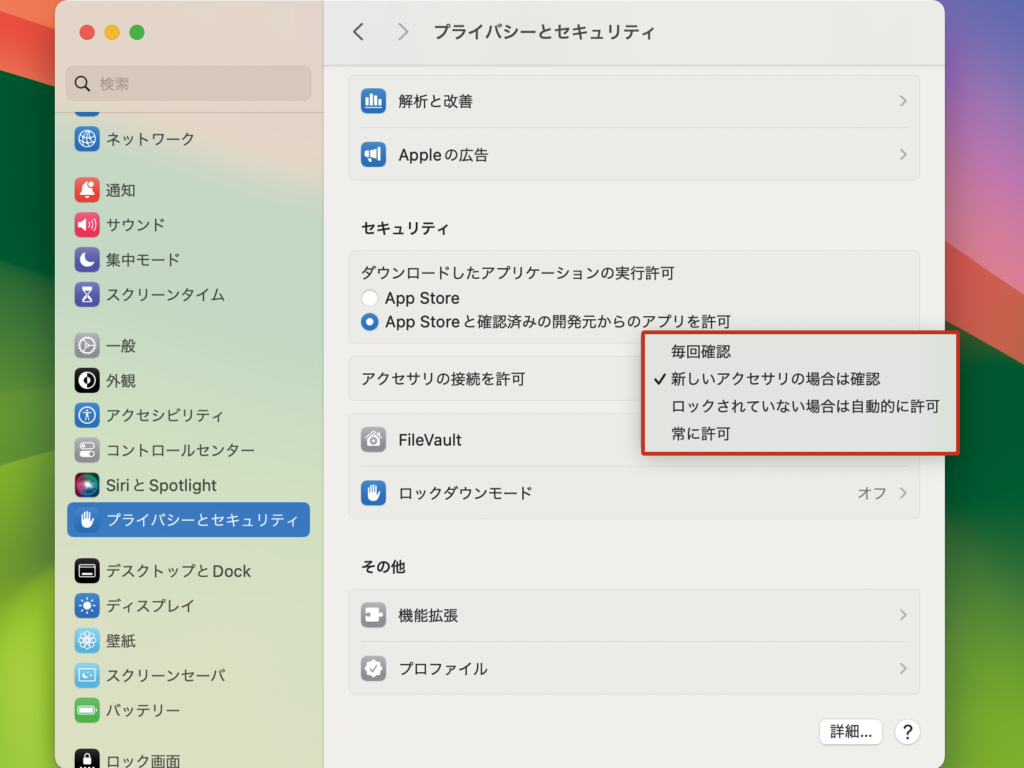Click the プロファイル checkmark badge icon
The image size is (1024, 768).
(x=374, y=669)
